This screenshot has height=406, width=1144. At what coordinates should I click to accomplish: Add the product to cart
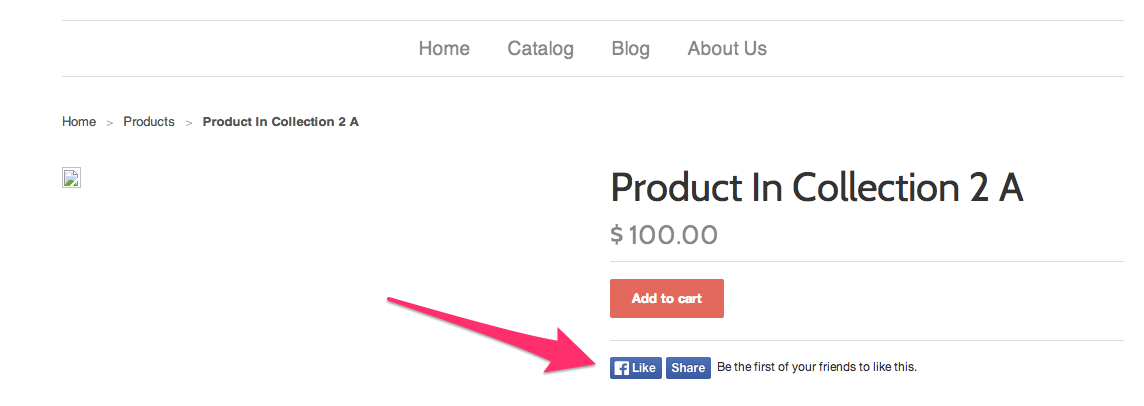667,299
